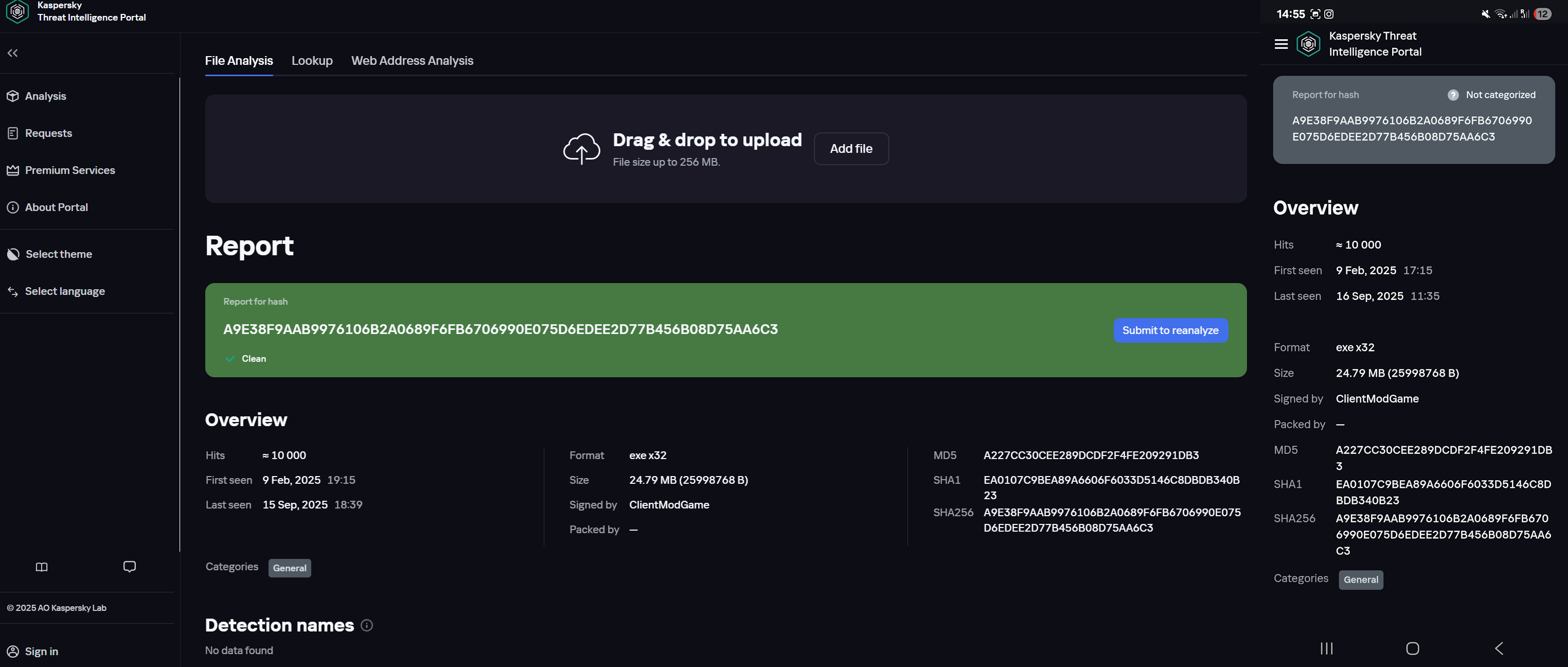Switch to Web Address Analysis tab

(412, 61)
